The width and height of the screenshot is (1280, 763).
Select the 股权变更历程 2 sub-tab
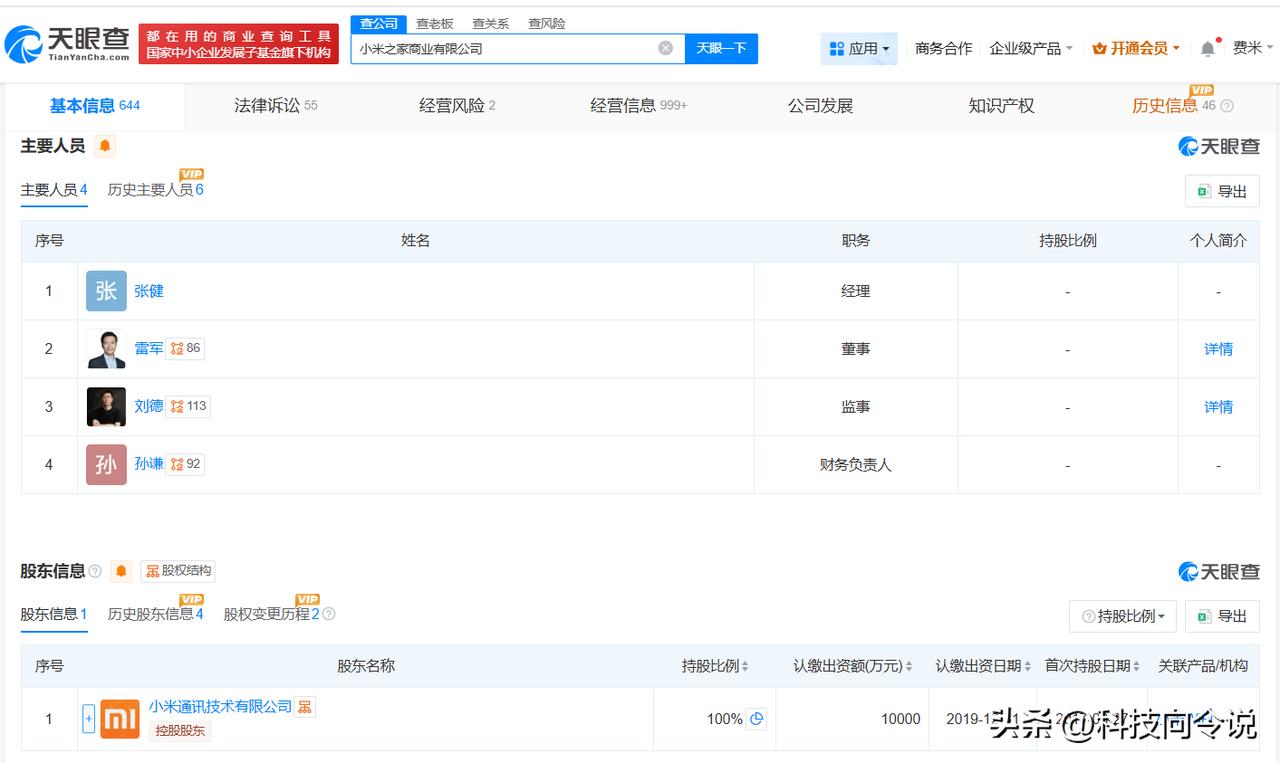[271, 614]
